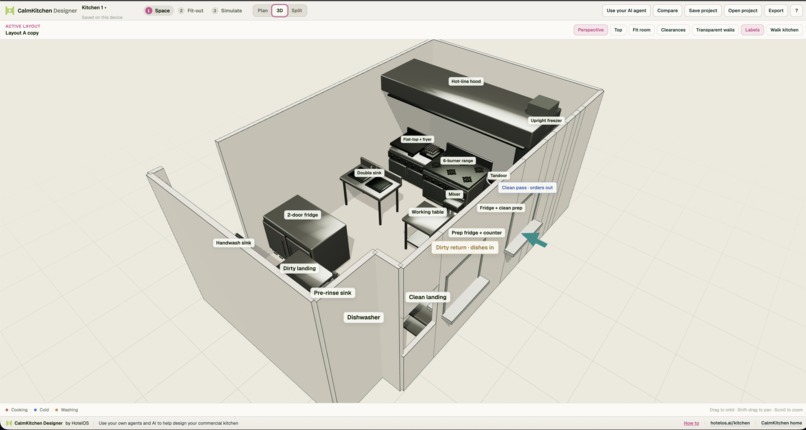Switch to Split view
Image resolution: width=806 pixels, height=430 pixels.
[297, 10]
